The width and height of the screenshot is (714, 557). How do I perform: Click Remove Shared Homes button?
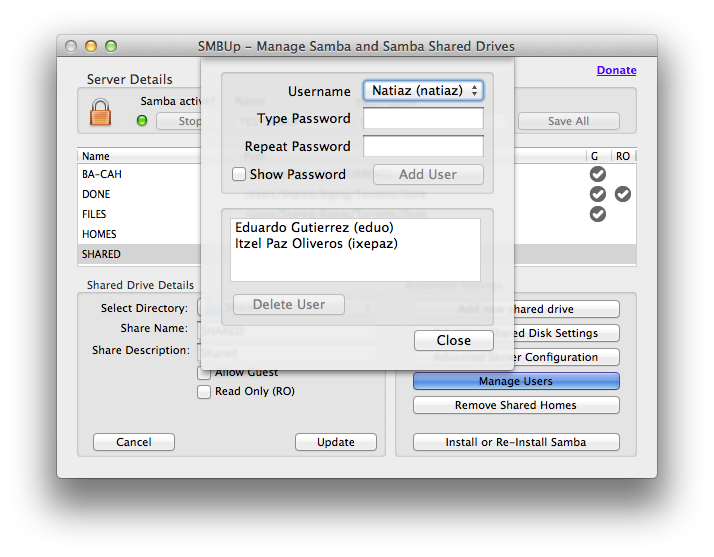pos(516,405)
